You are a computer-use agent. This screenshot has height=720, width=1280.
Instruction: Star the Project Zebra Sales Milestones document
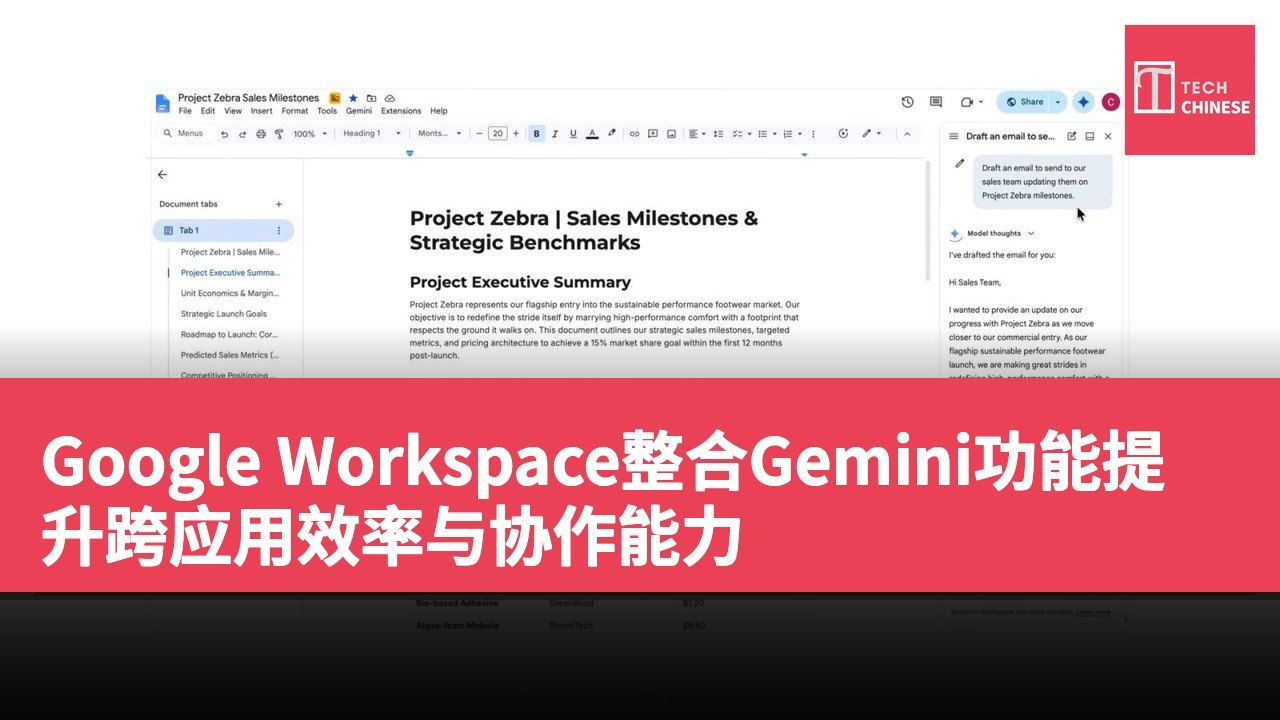tap(353, 98)
